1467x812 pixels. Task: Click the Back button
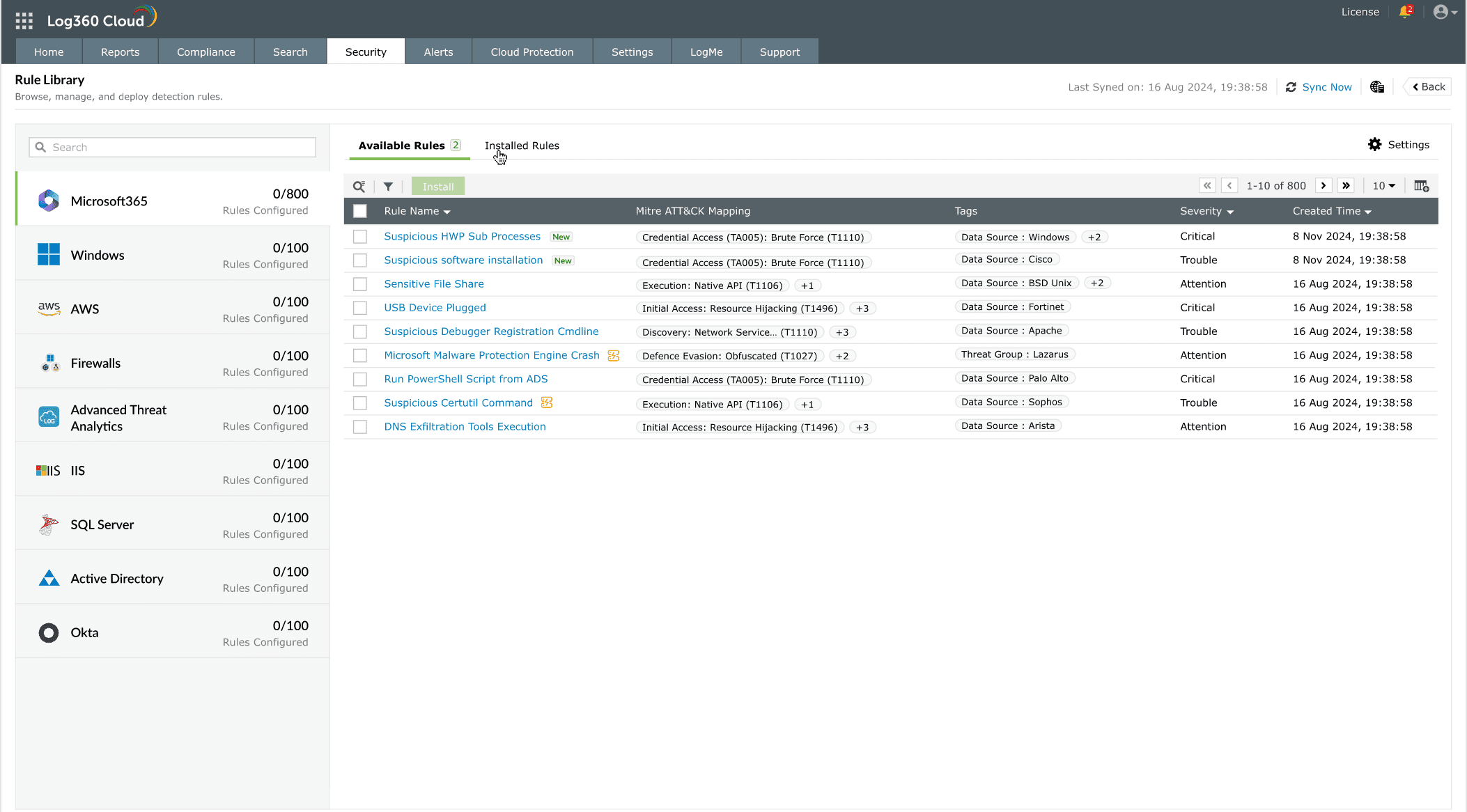pyautogui.click(x=1428, y=87)
